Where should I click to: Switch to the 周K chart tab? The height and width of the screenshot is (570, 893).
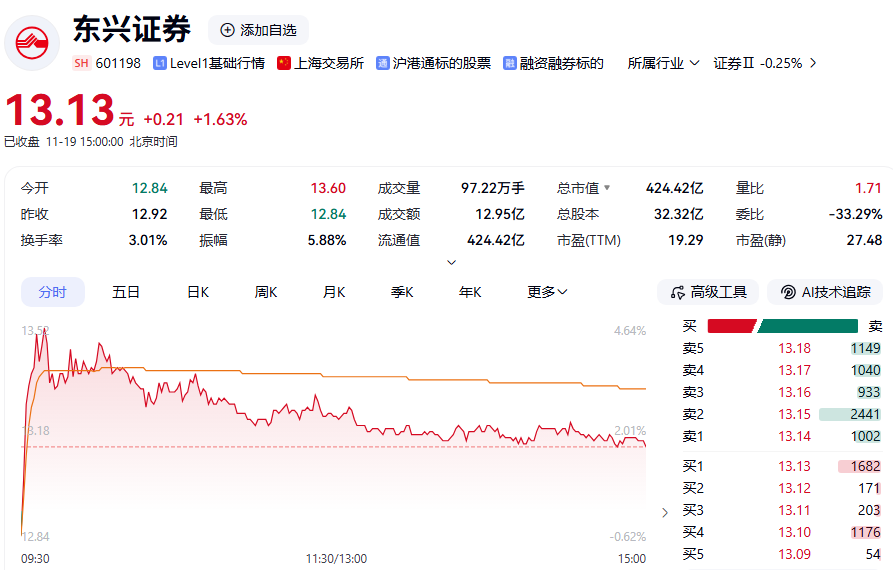pyautogui.click(x=266, y=292)
